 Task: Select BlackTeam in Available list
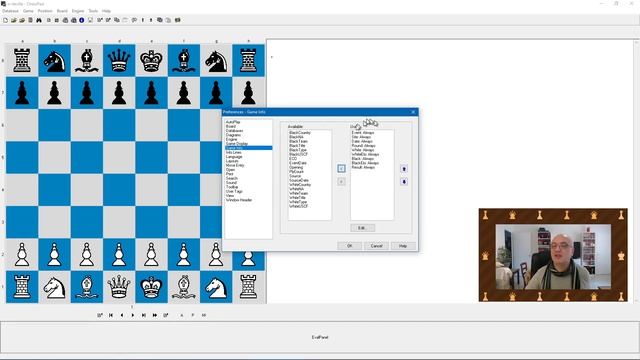tap(298, 141)
